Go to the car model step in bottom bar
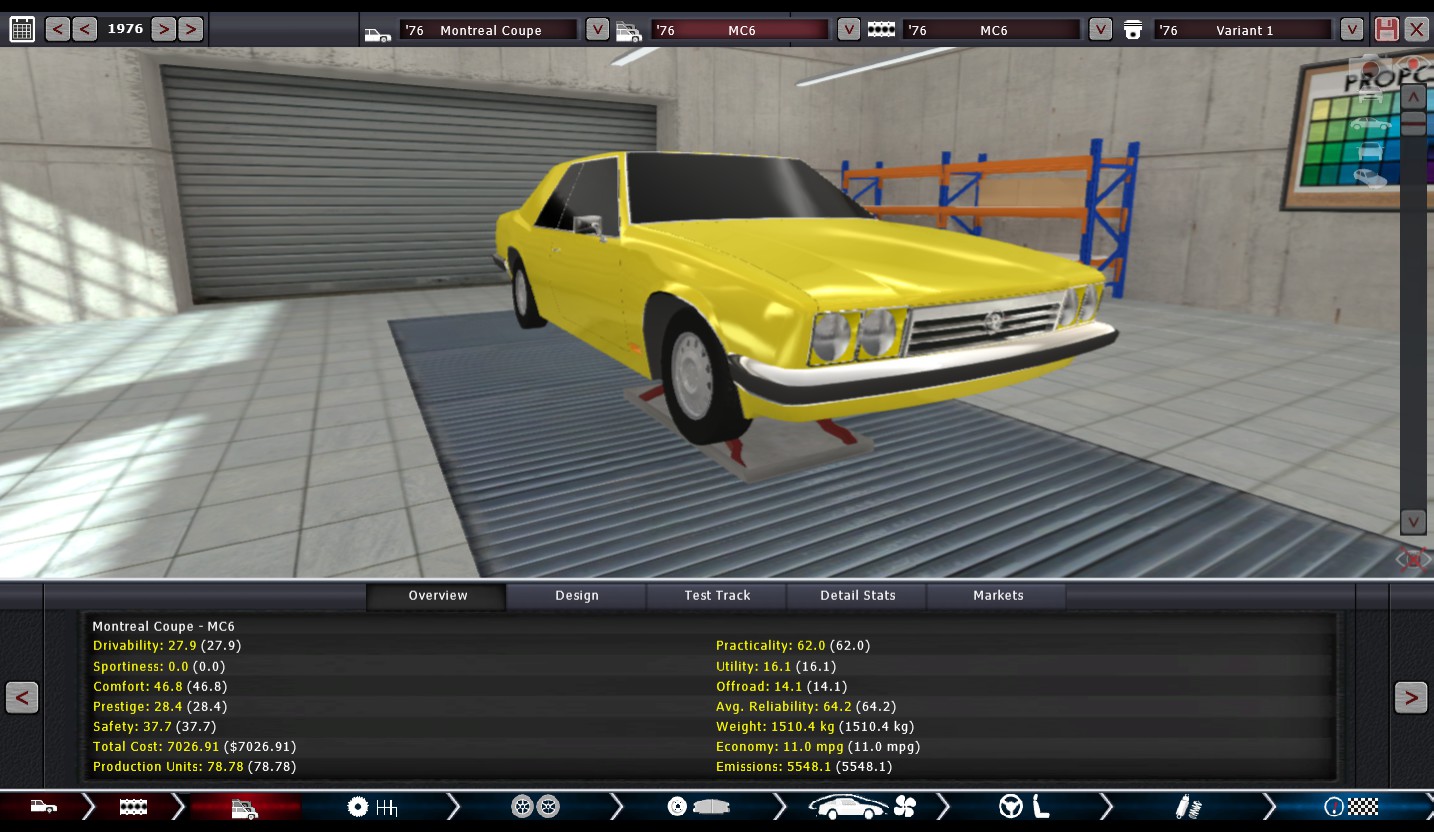1434x832 pixels. pos(43,807)
